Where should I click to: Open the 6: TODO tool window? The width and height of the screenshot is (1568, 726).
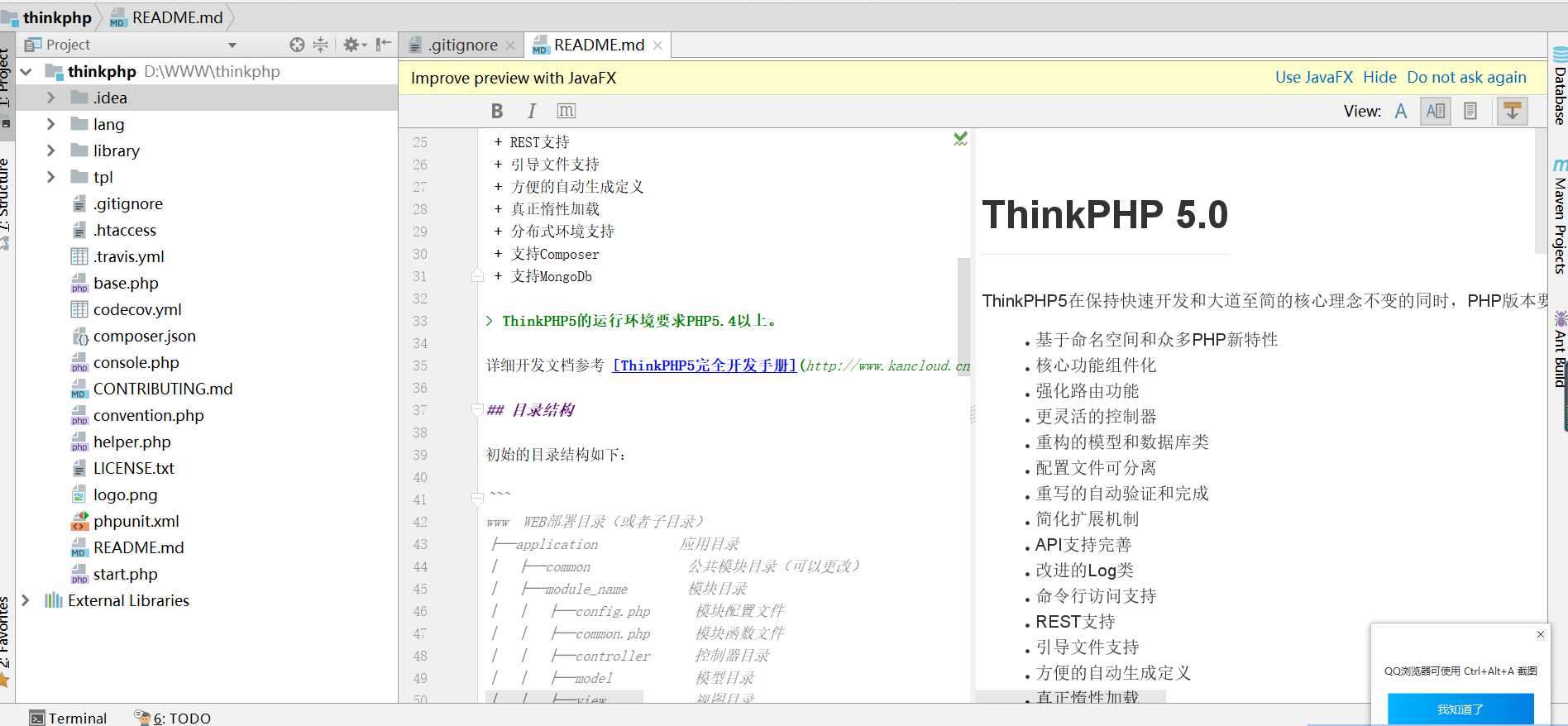coord(173,718)
